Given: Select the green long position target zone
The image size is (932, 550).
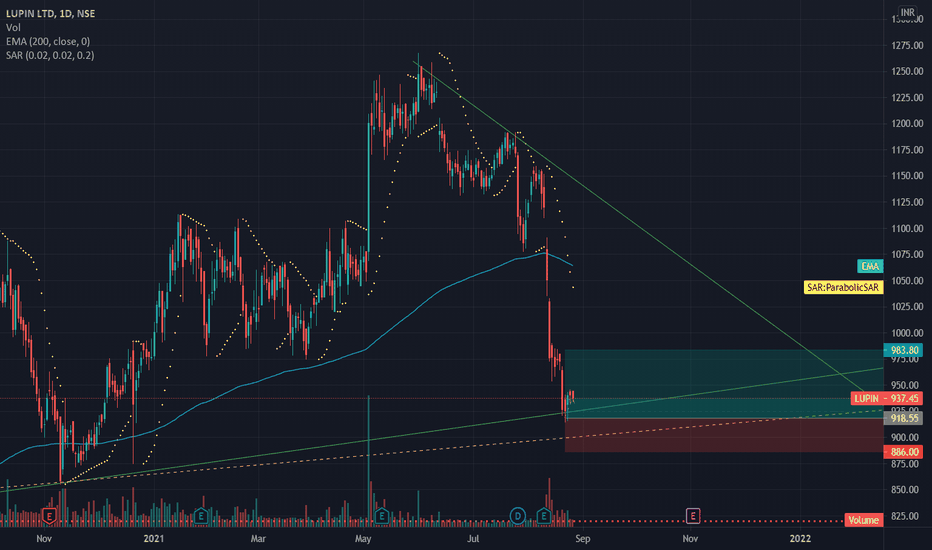Looking at the screenshot, I should (x=724, y=384).
